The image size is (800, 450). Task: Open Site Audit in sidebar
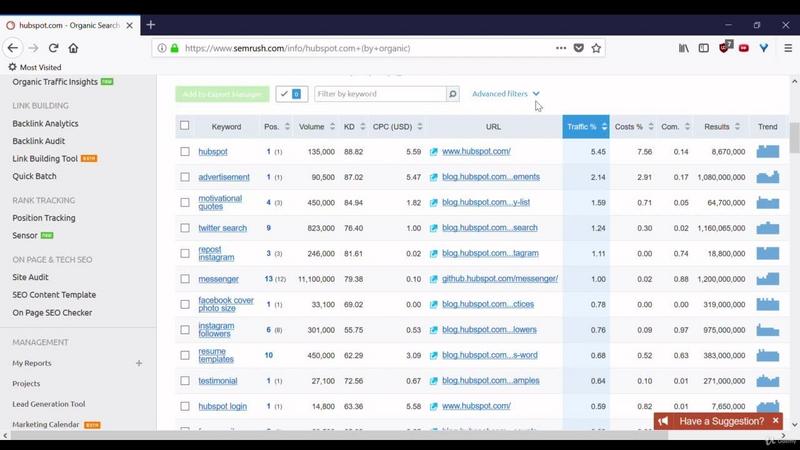click(31, 277)
